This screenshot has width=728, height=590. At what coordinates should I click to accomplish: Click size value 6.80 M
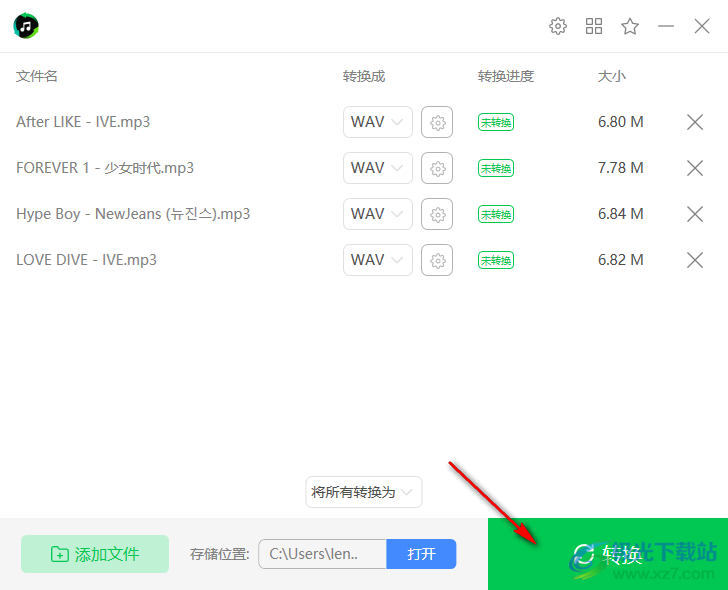click(x=621, y=122)
